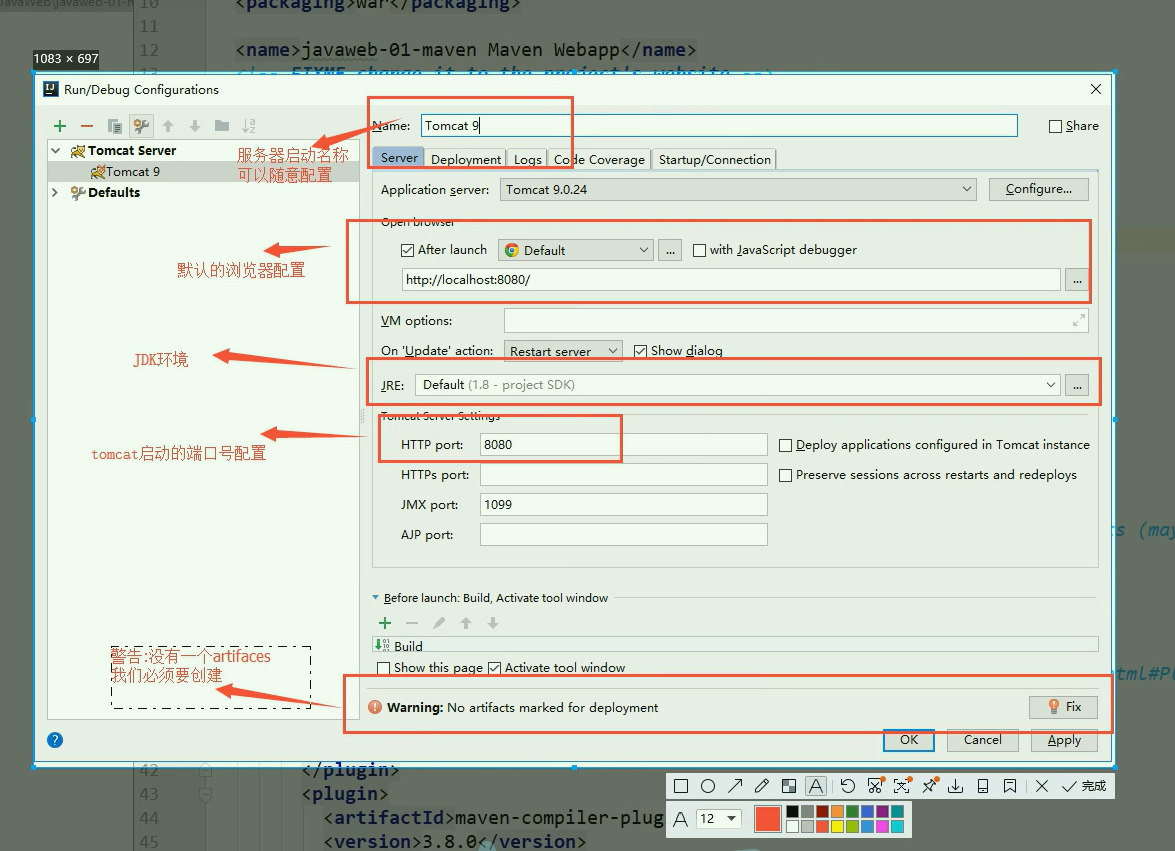Remove the Before launch task

coord(411,623)
